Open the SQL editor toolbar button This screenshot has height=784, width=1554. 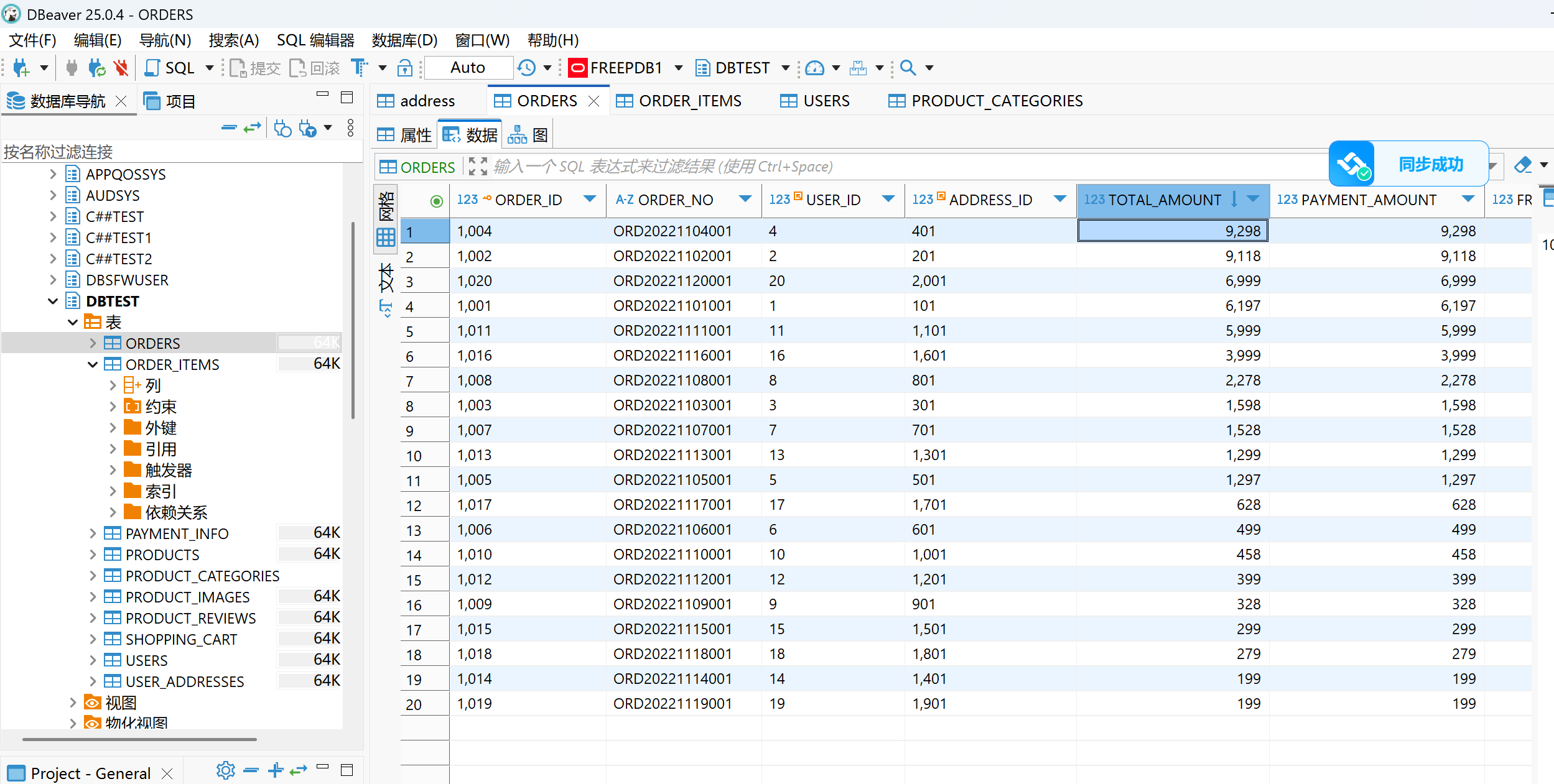coord(170,68)
